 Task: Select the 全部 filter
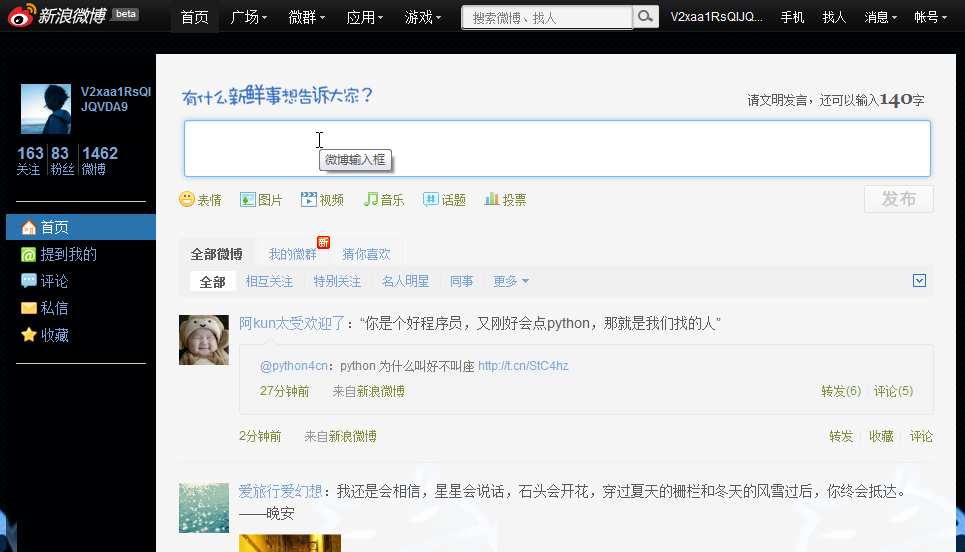pos(212,282)
